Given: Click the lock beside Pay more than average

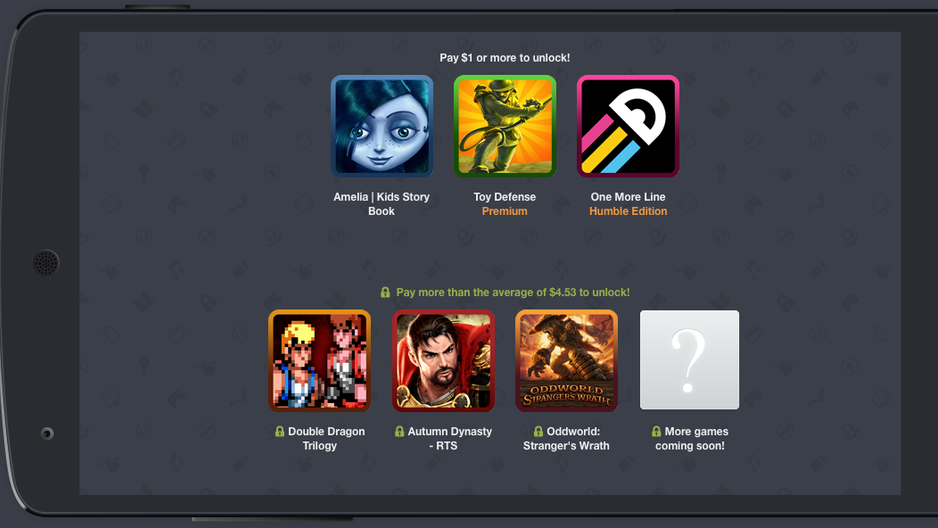Looking at the screenshot, I should [x=385, y=292].
